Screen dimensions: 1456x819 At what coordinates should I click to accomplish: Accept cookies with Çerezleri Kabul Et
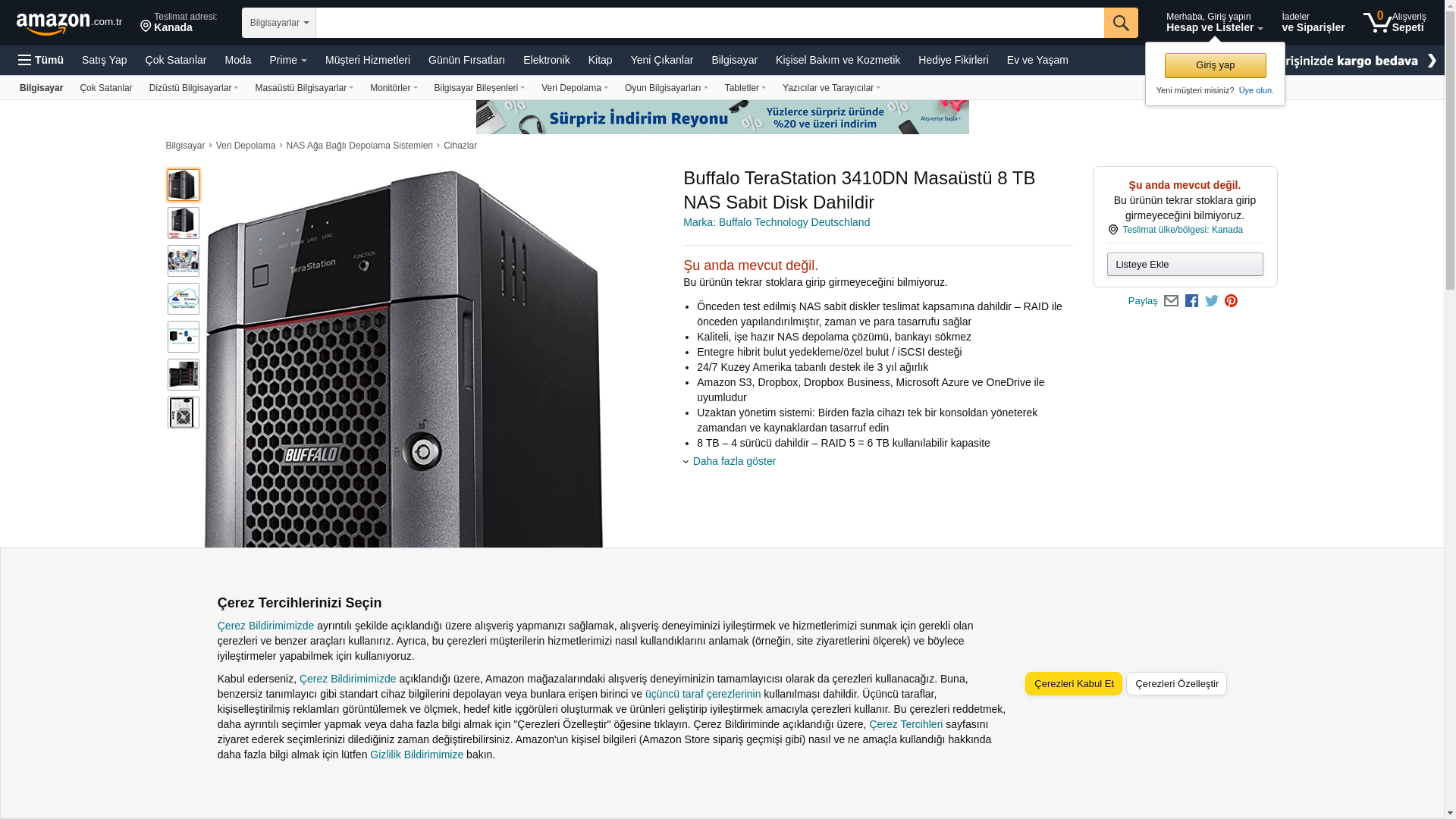coord(1073,683)
